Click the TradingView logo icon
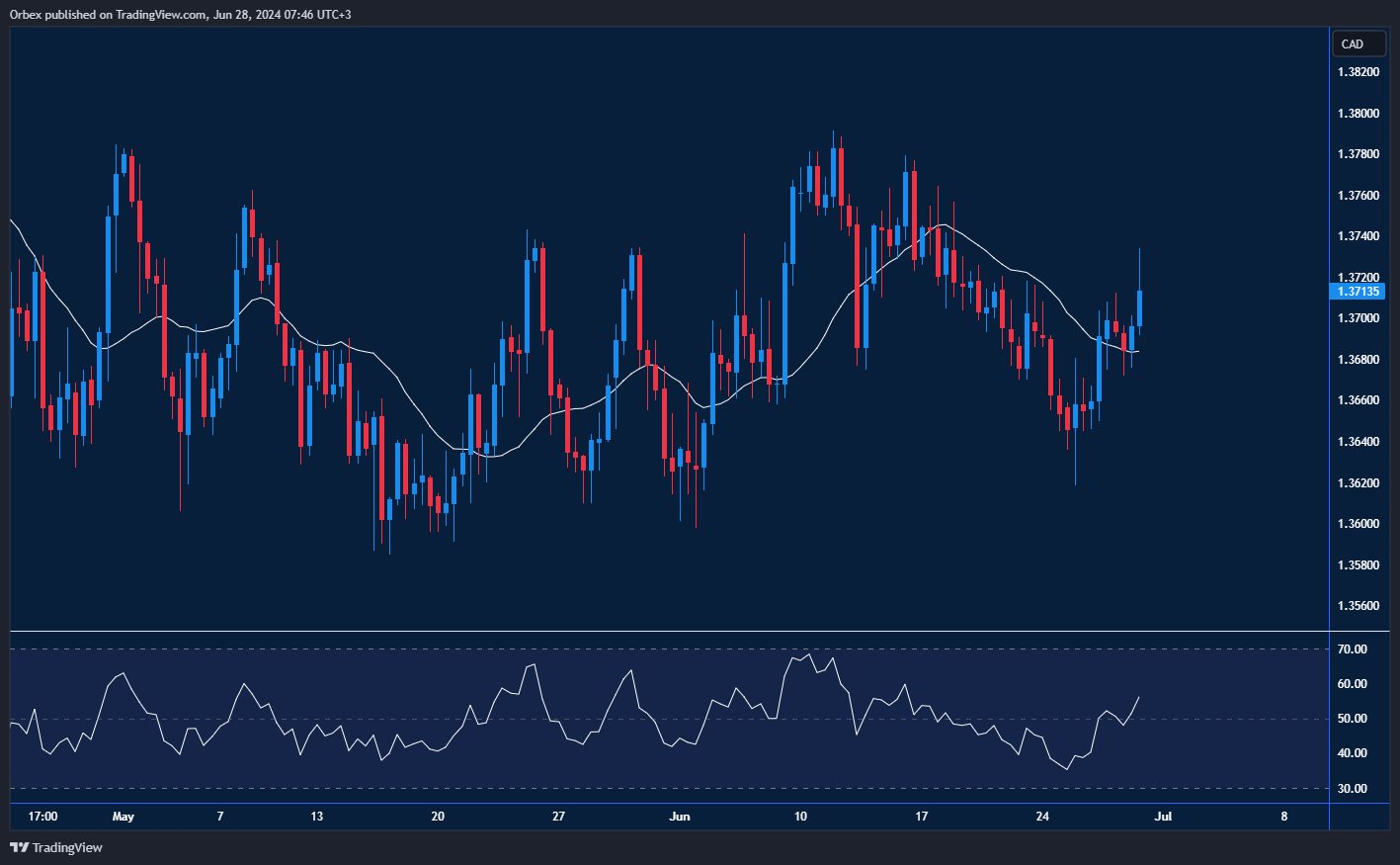The width and height of the screenshot is (1400, 865). pyautogui.click(x=19, y=847)
